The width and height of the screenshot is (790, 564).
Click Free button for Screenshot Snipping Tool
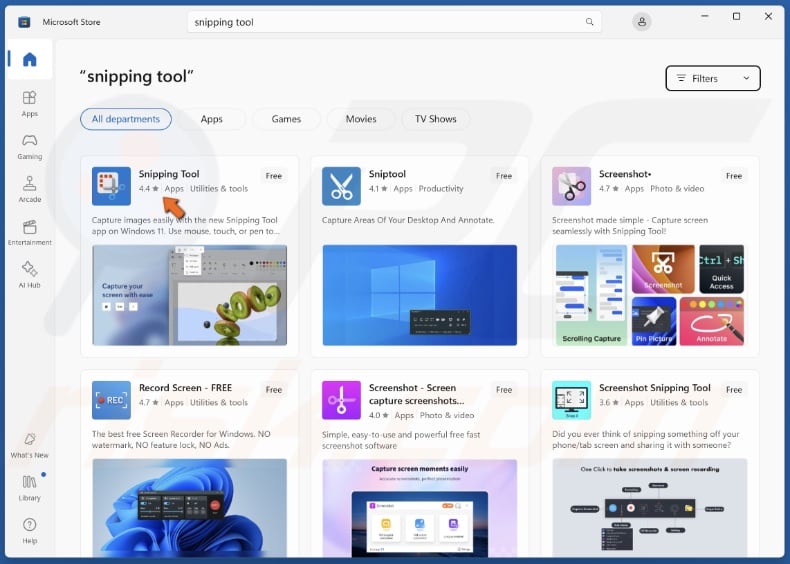[x=734, y=390]
